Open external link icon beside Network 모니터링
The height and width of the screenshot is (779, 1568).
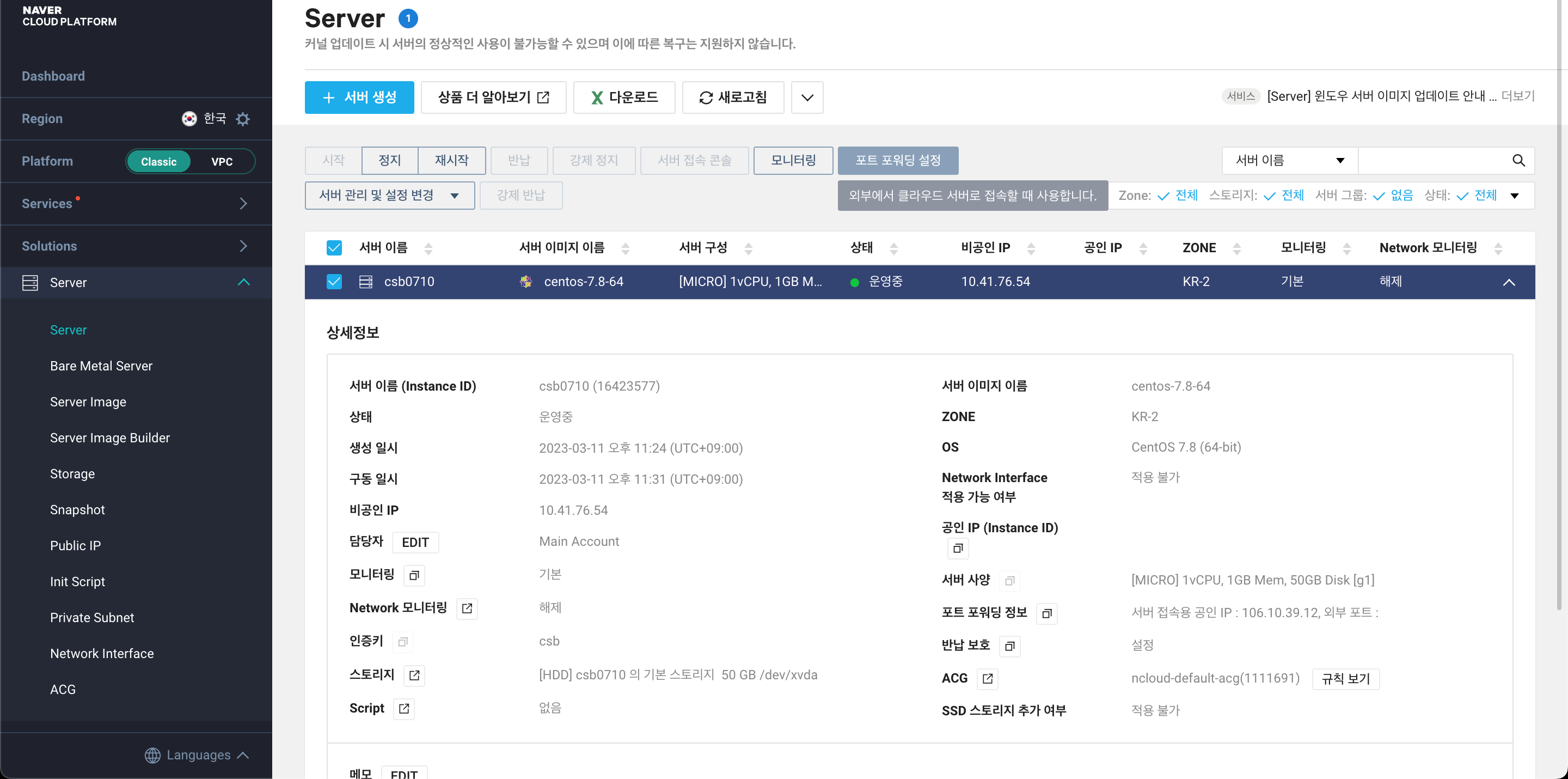(x=467, y=608)
